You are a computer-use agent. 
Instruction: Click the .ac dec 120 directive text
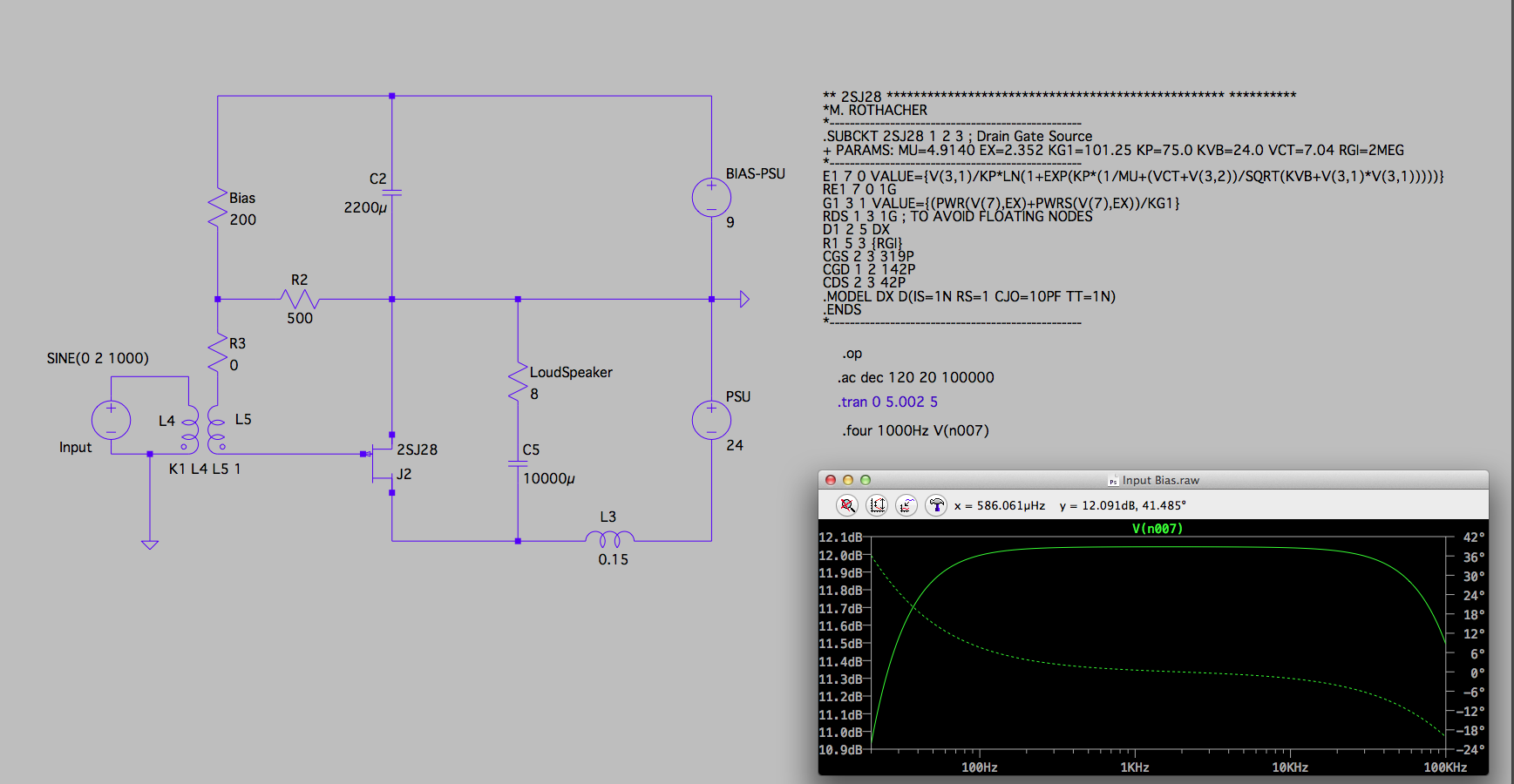tap(915, 377)
